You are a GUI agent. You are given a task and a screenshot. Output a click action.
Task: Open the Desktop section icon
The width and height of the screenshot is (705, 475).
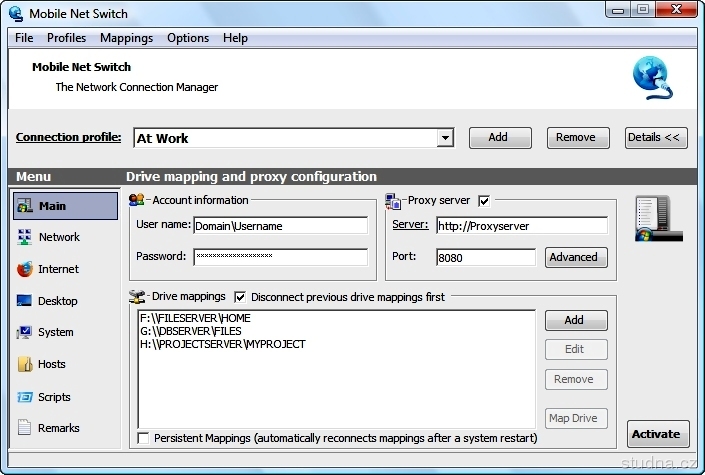24,300
